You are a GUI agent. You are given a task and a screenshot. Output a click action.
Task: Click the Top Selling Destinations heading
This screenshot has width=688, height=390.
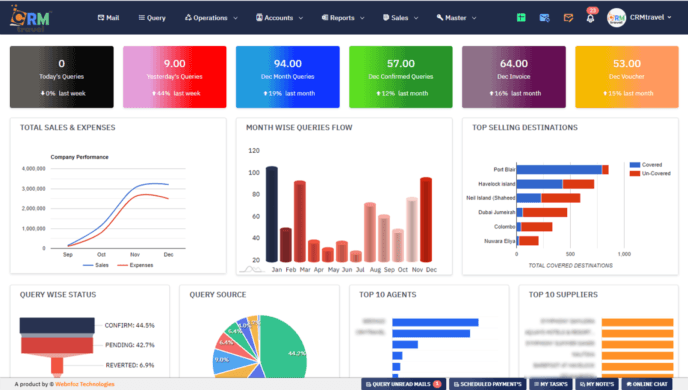point(525,128)
